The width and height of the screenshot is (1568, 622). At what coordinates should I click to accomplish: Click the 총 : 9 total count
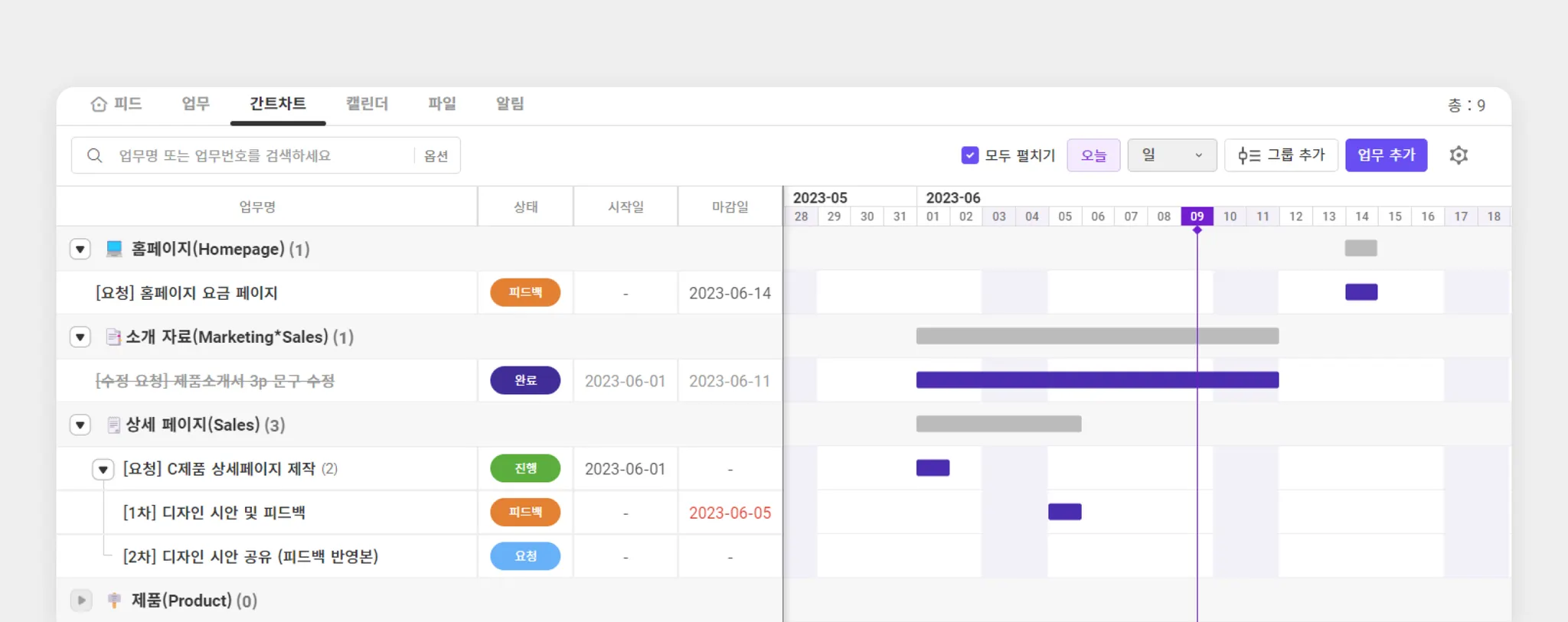[x=1466, y=106]
